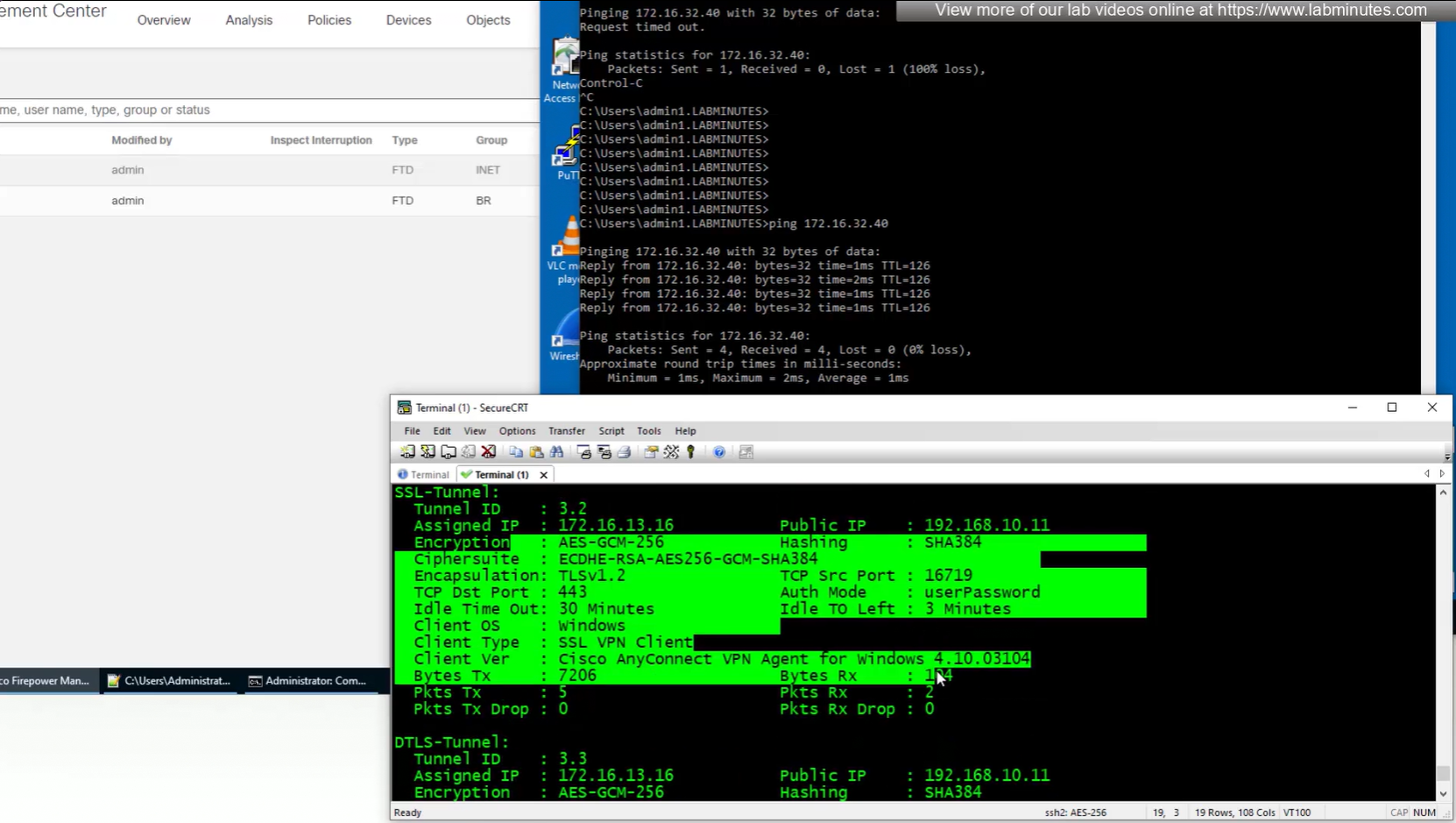The image size is (1456, 823).
Task: Open the Transfer menu in SecureCRT
Action: (x=566, y=431)
